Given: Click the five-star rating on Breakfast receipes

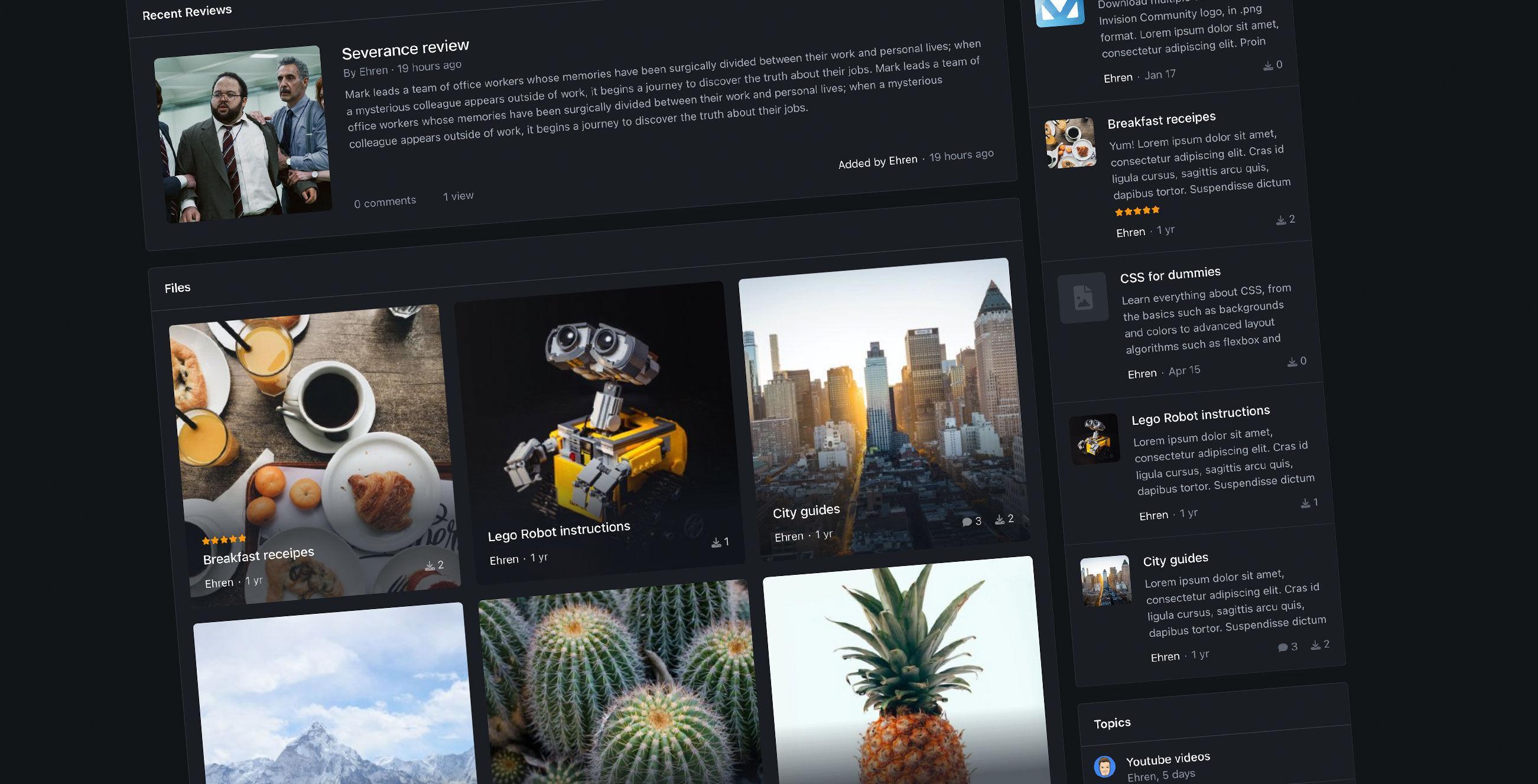Looking at the screenshot, I should 223,538.
